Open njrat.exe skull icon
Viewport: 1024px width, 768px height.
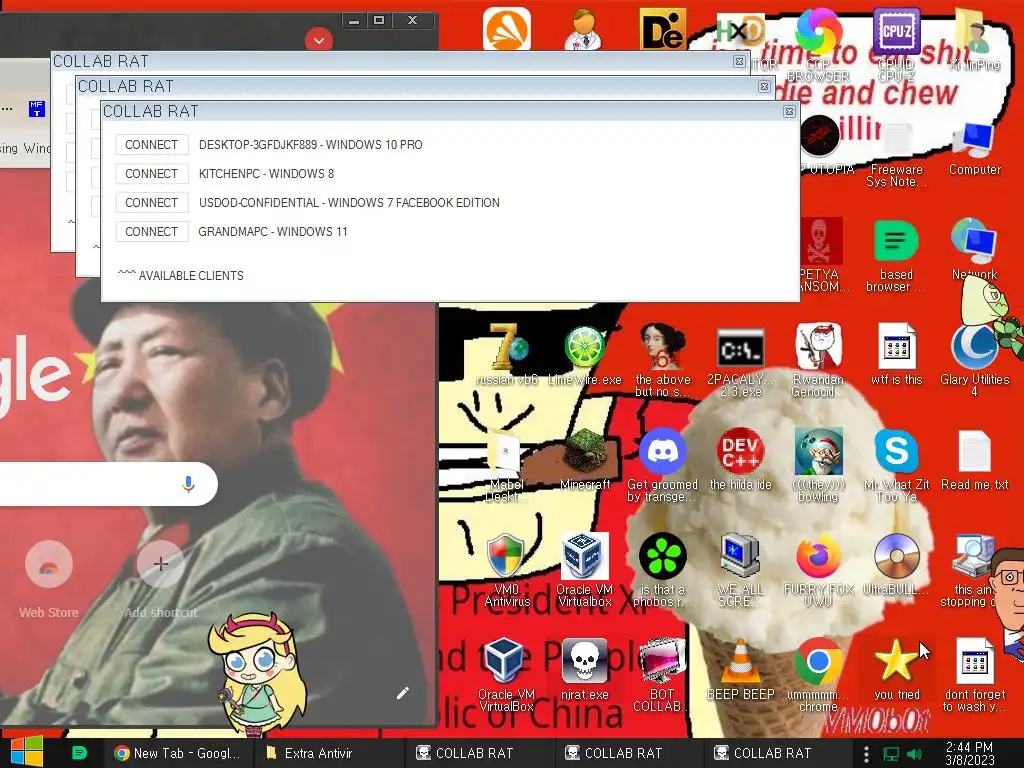coord(584,669)
